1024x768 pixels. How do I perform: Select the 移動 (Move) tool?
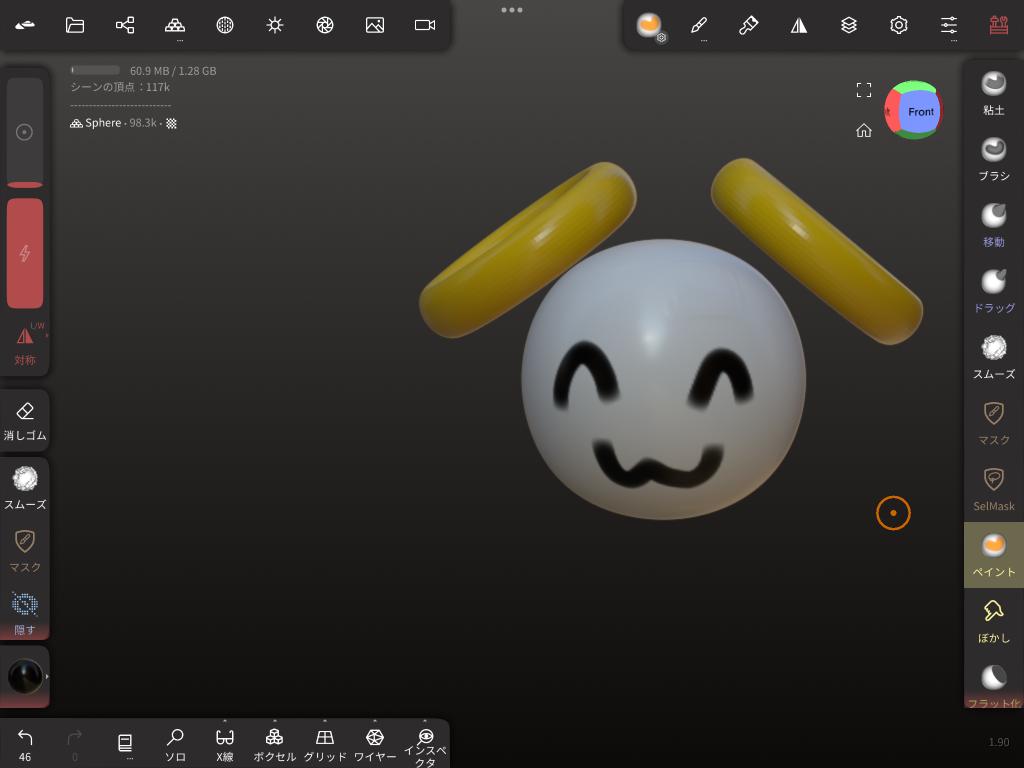(x=993, y=225)
